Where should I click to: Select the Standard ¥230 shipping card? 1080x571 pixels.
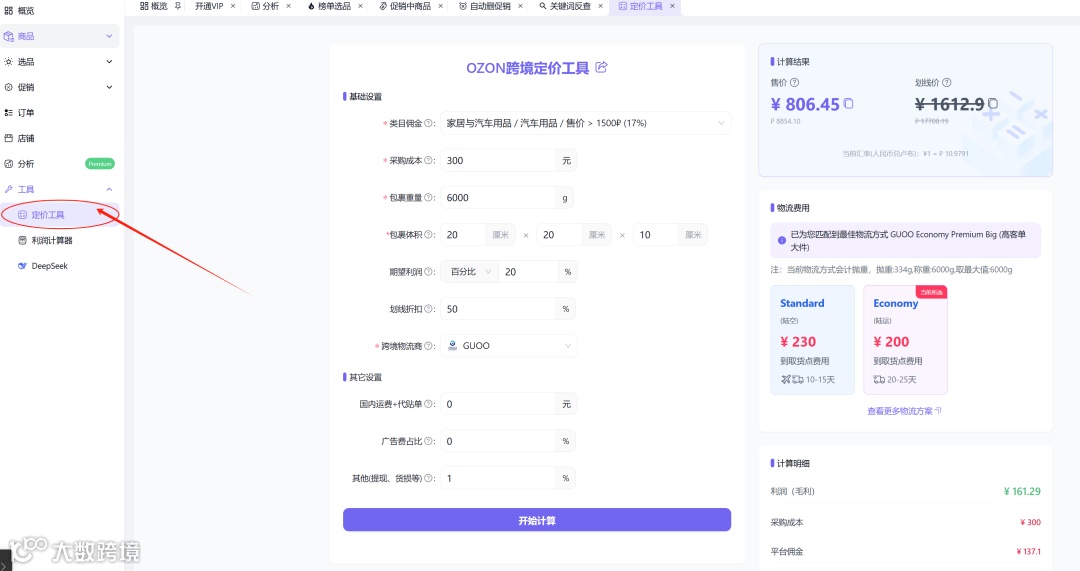click(x=812, y=340)
